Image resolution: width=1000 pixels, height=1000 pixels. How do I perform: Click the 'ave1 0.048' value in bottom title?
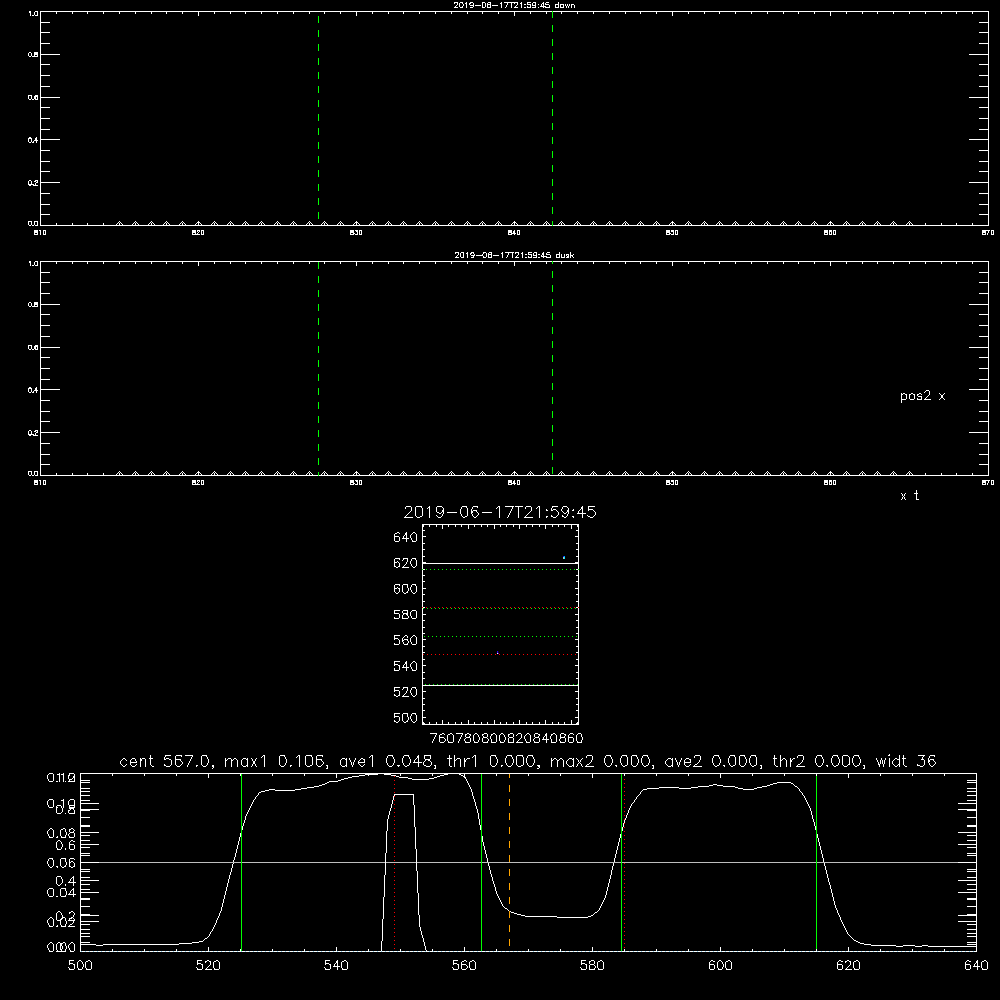(385, 761)
